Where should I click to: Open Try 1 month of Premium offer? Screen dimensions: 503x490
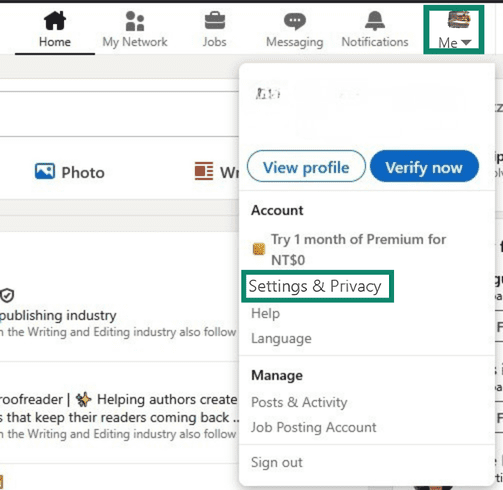(358, 249)
